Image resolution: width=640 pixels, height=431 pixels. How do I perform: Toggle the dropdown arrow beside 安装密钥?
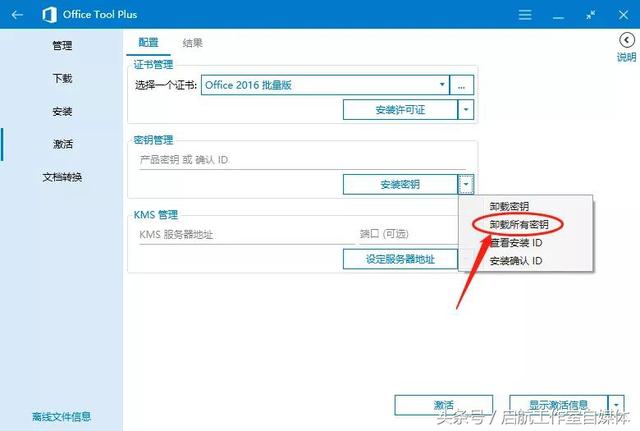(466, 184)
